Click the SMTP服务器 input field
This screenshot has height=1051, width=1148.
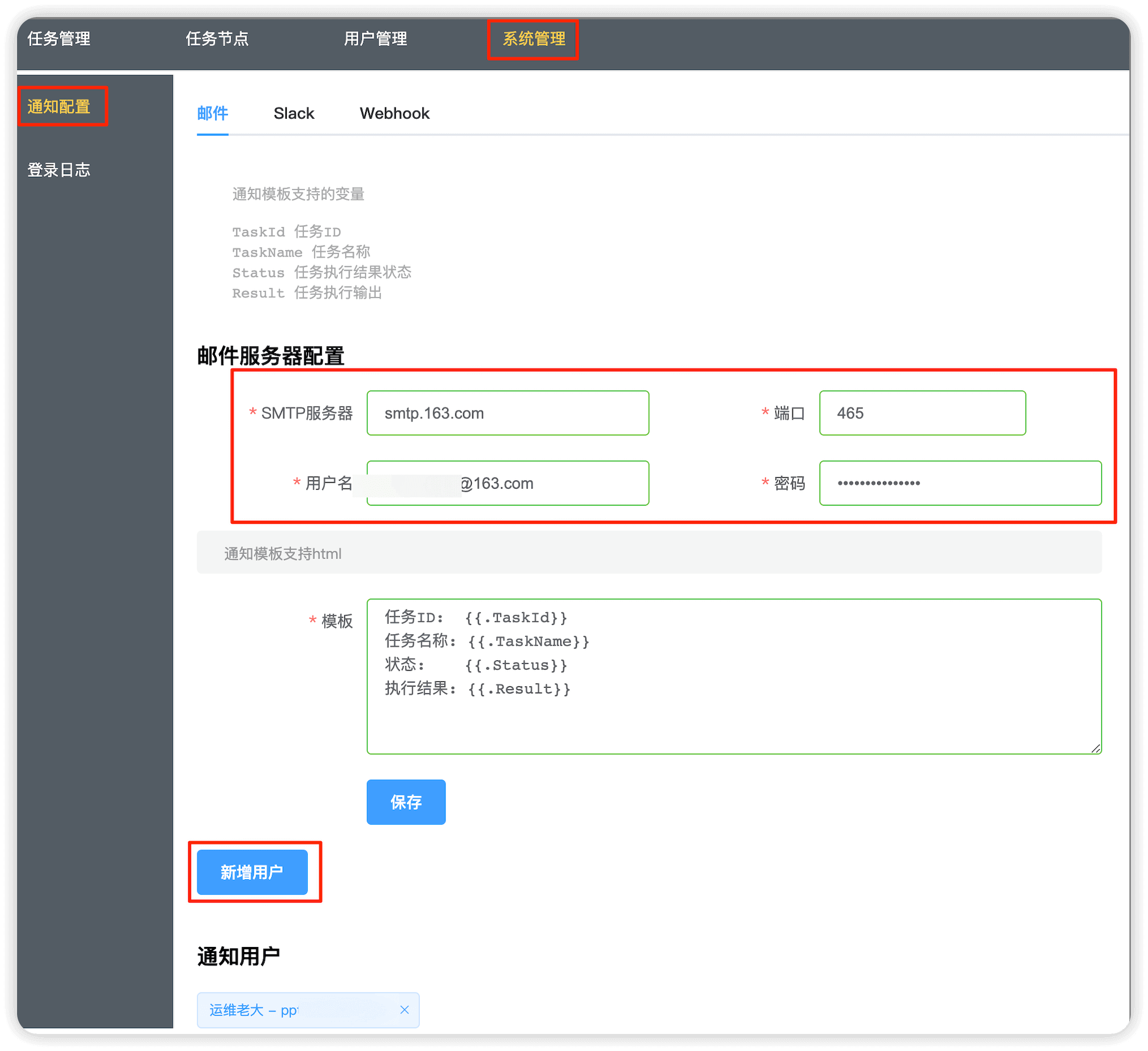coord(508,412)
